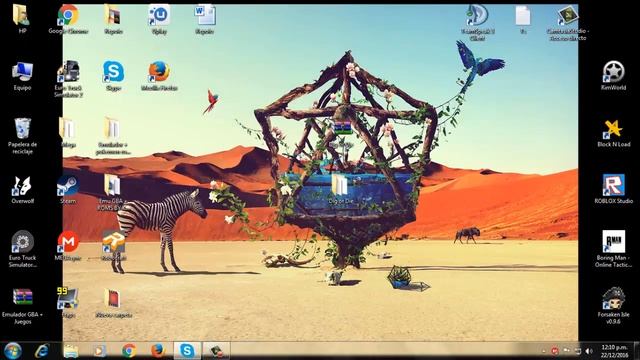Screen dimensions: 640x360
Task: Launch the Block N Load shortcut
Action: point(613,129)
